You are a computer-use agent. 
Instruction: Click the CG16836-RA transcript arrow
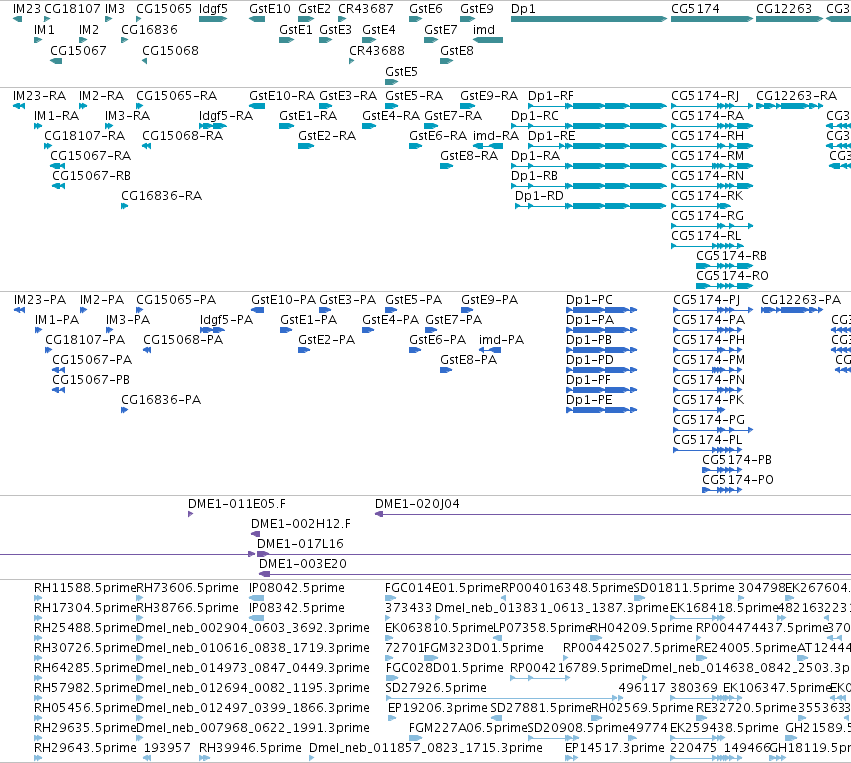coord(125,206)
